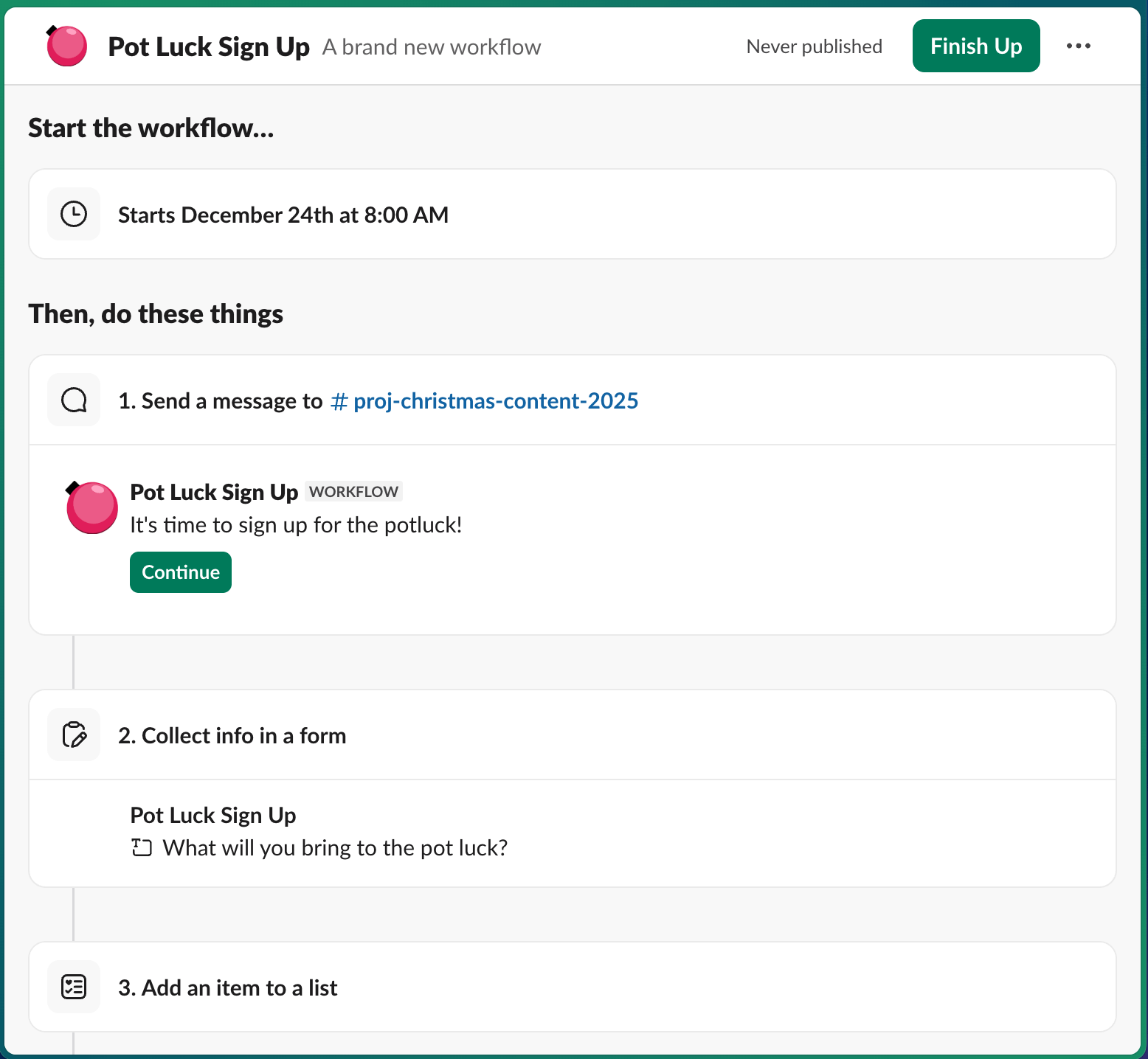Open the three-dot overflow menu
1148x1059 pixels.
tap(1079, 46)
